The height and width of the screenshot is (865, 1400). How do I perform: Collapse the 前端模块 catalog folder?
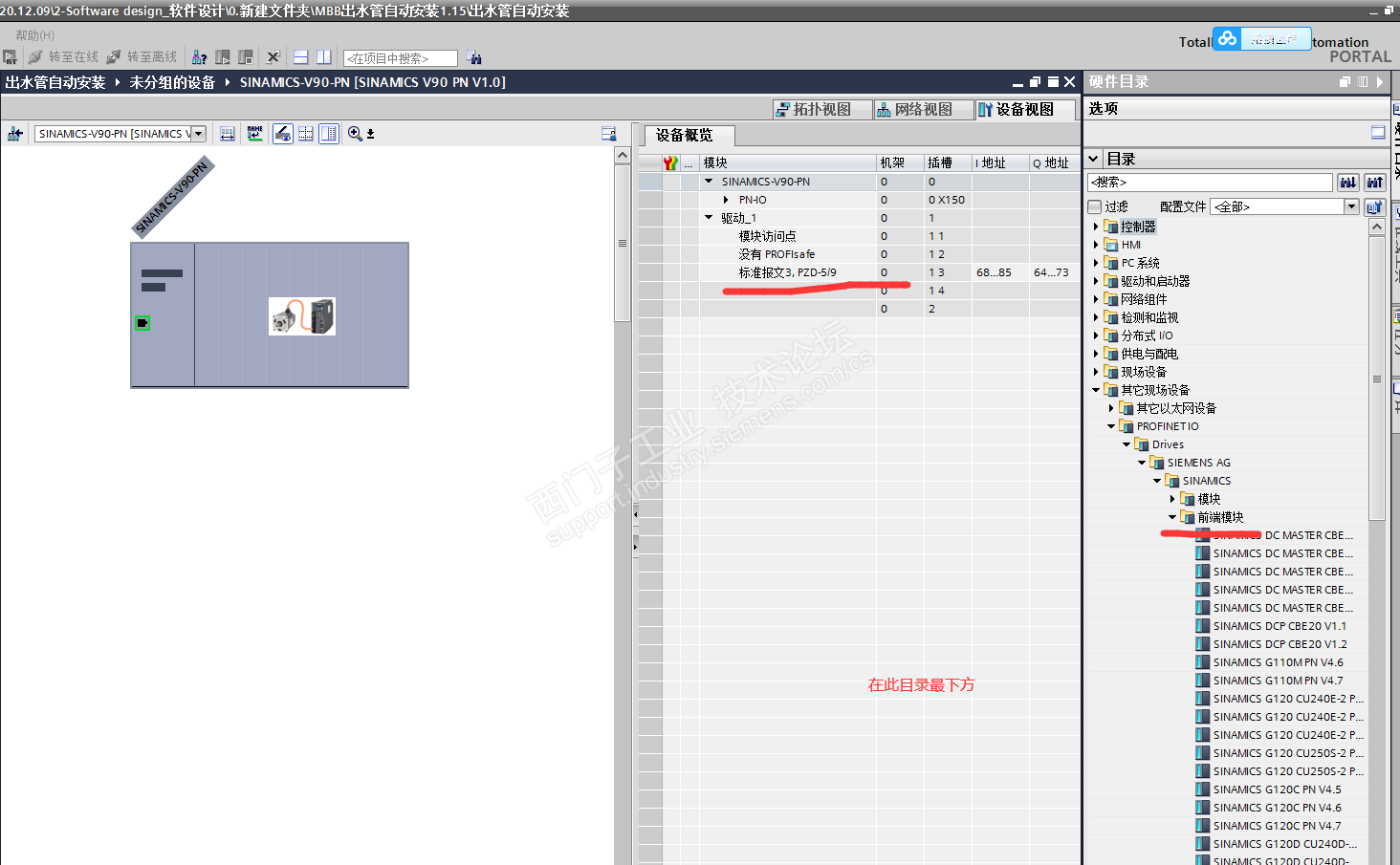(1172, 517)
